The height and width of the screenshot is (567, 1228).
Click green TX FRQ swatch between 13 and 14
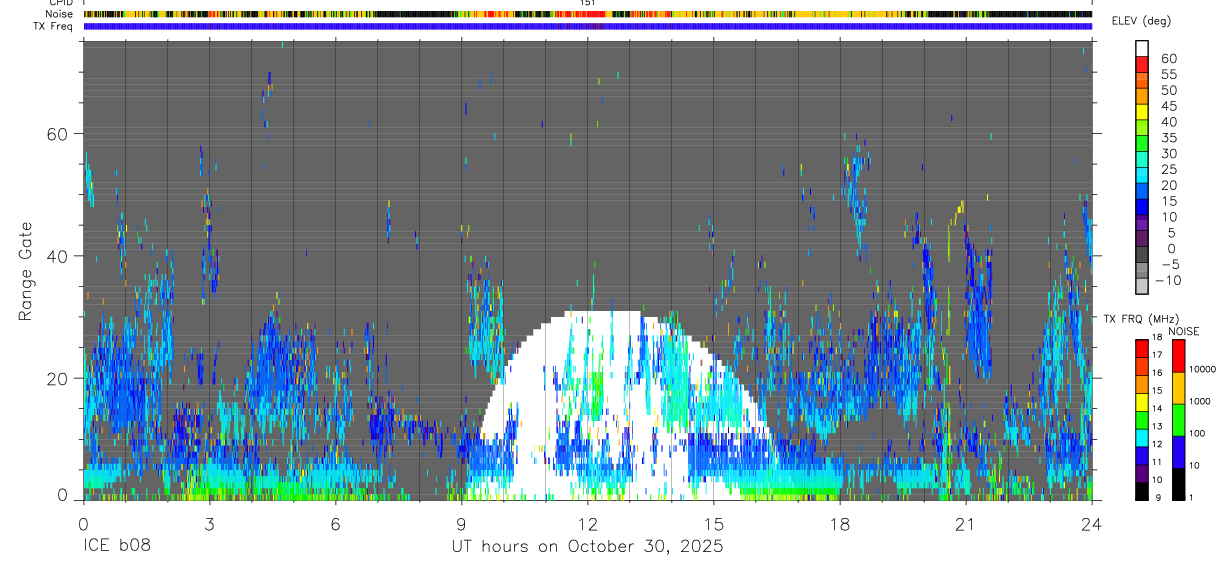click(1142, 419)
